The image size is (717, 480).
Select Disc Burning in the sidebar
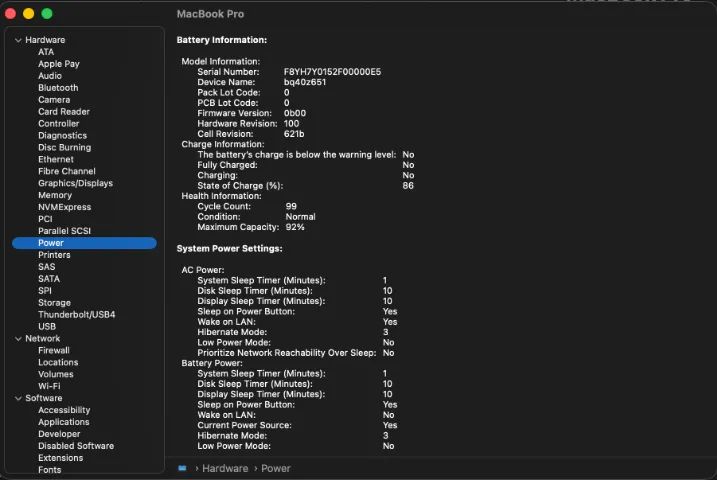tap(64, 148)
